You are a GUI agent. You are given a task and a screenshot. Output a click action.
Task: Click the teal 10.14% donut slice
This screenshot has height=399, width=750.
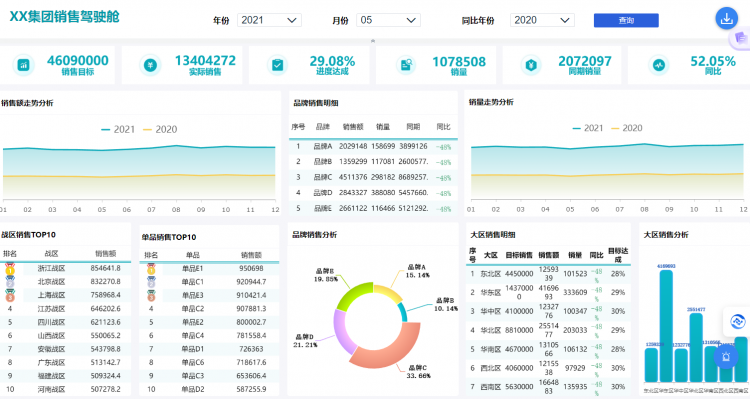[x=403, y=312]
